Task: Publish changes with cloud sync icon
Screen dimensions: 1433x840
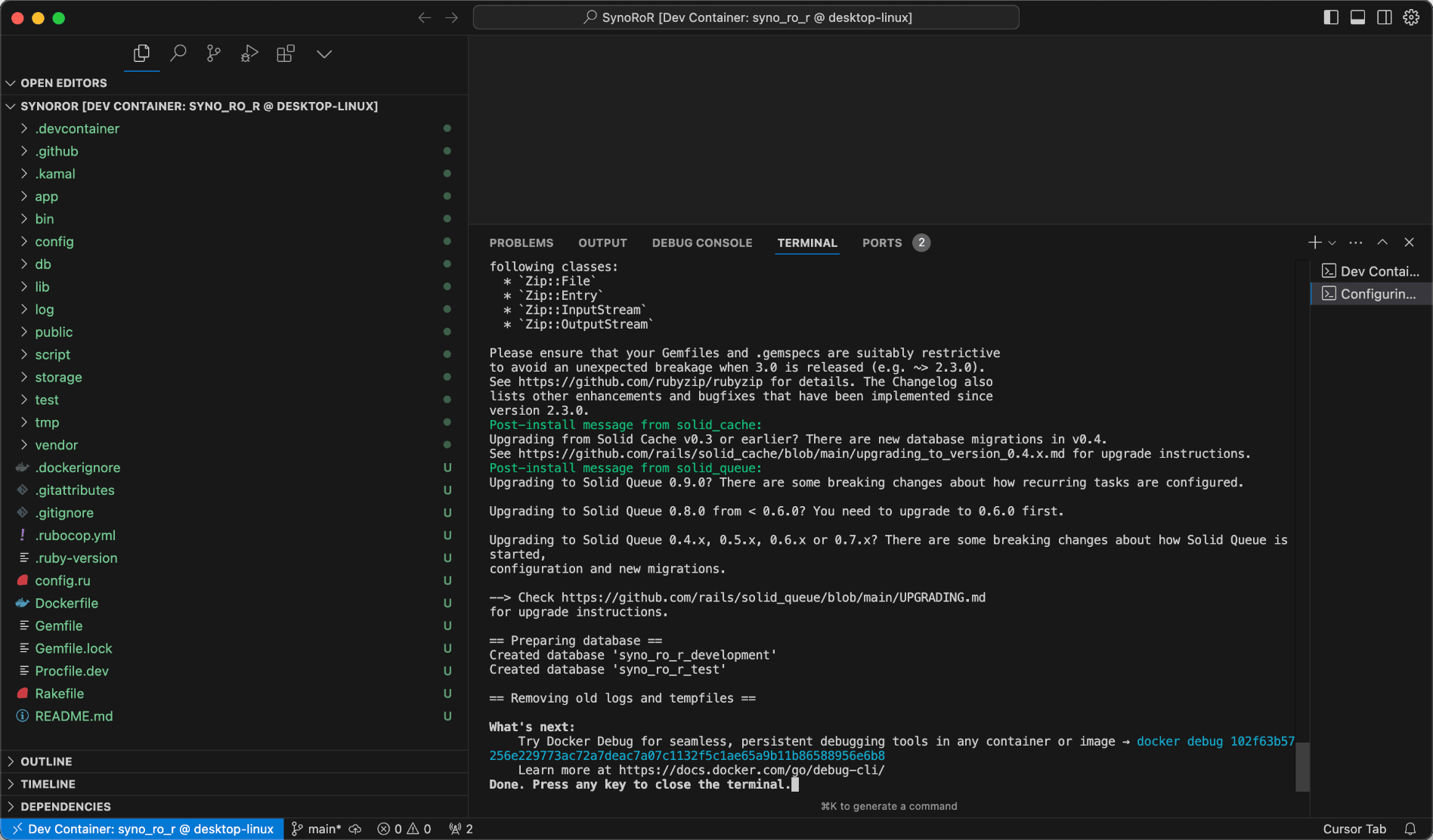Action: click(354, 829)
